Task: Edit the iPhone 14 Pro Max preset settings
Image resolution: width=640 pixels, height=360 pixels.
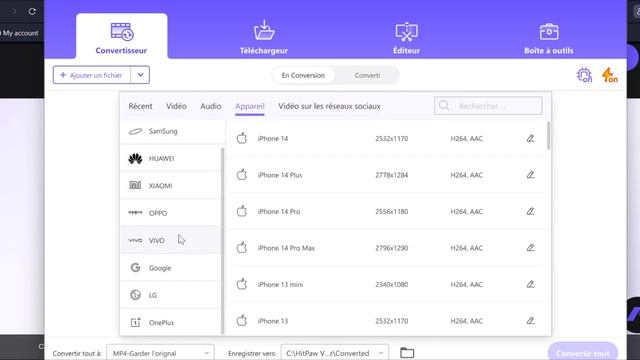Action: [x=530, y=248]
